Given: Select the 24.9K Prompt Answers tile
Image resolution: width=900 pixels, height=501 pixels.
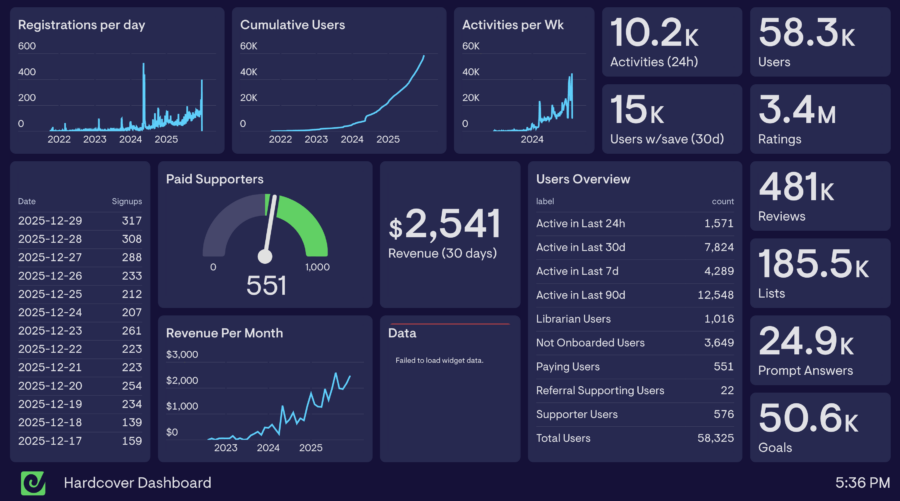Looking at the screenshot, I should 819,350.
